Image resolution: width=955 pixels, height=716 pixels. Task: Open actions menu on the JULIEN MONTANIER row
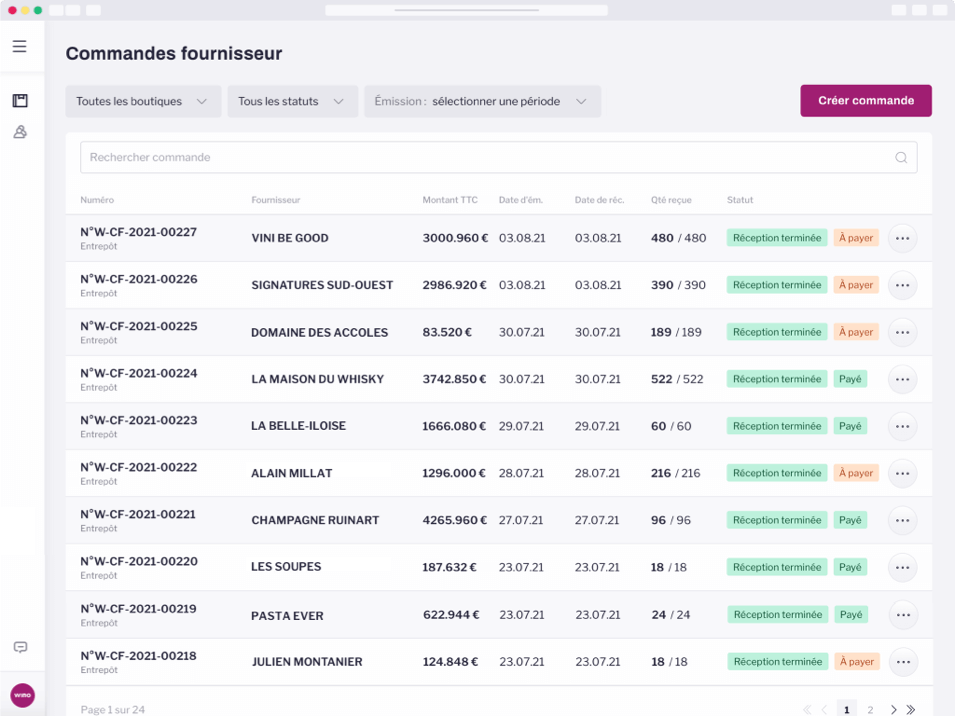point(902,661)
